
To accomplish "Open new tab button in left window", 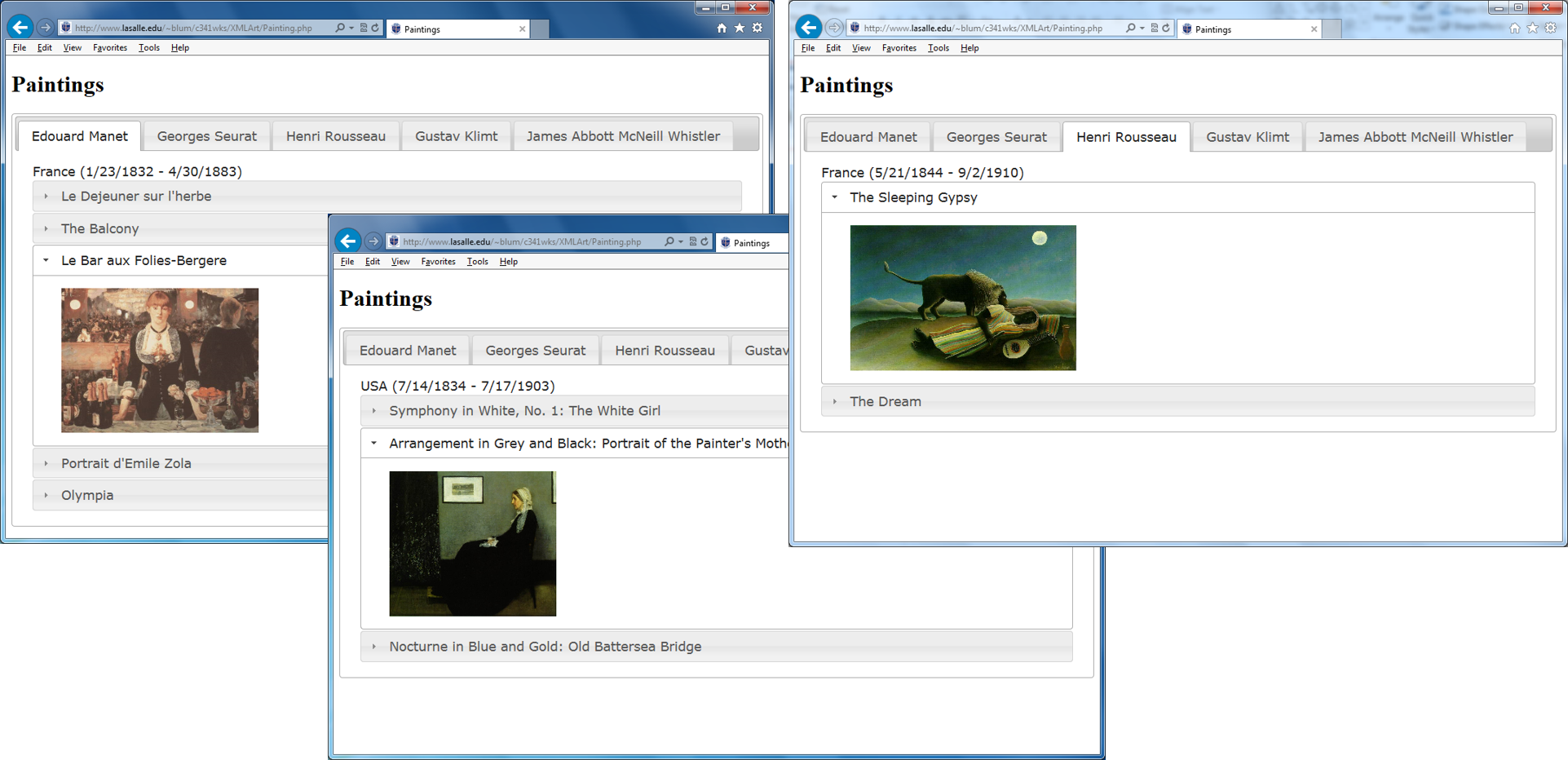I will tap(540, 29).
